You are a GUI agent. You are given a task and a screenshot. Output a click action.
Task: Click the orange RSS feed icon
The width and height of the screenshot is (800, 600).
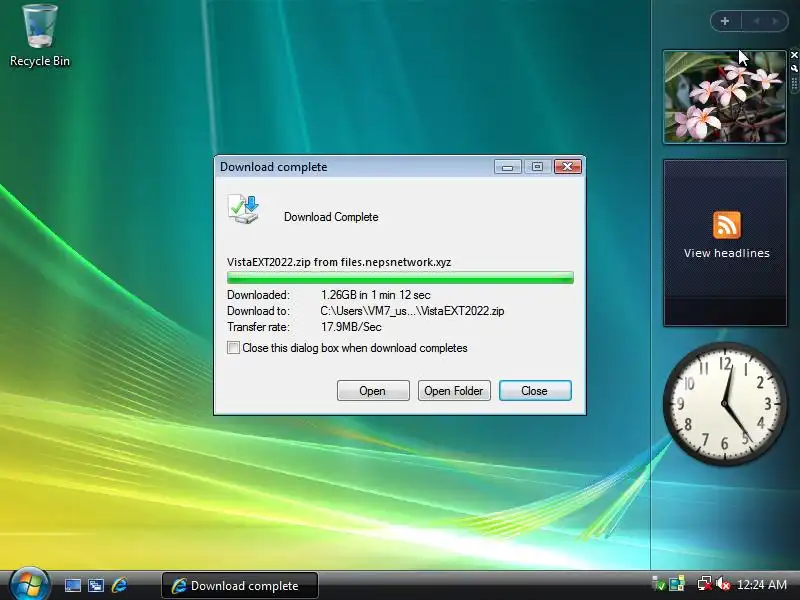727,225
